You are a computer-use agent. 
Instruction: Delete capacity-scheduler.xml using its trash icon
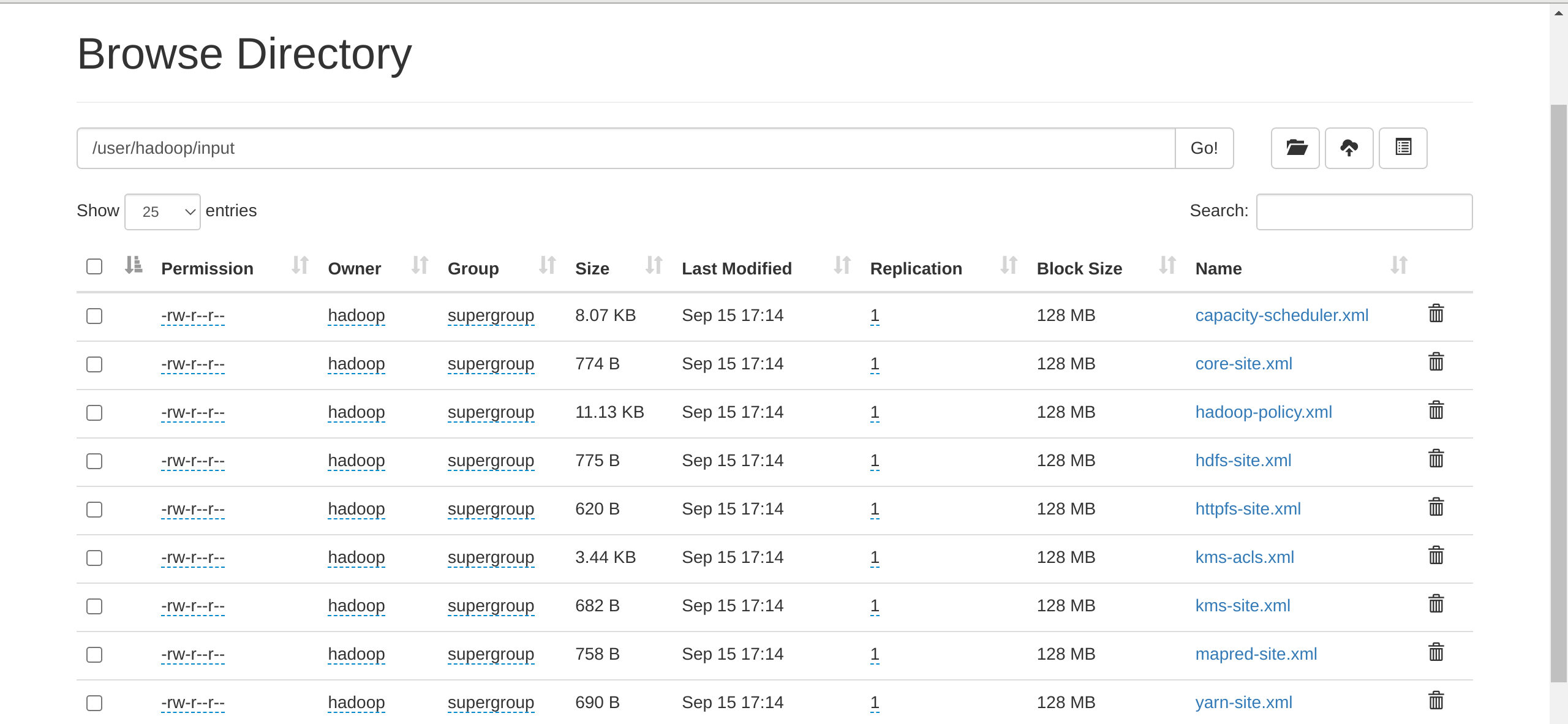point(1436,314)
